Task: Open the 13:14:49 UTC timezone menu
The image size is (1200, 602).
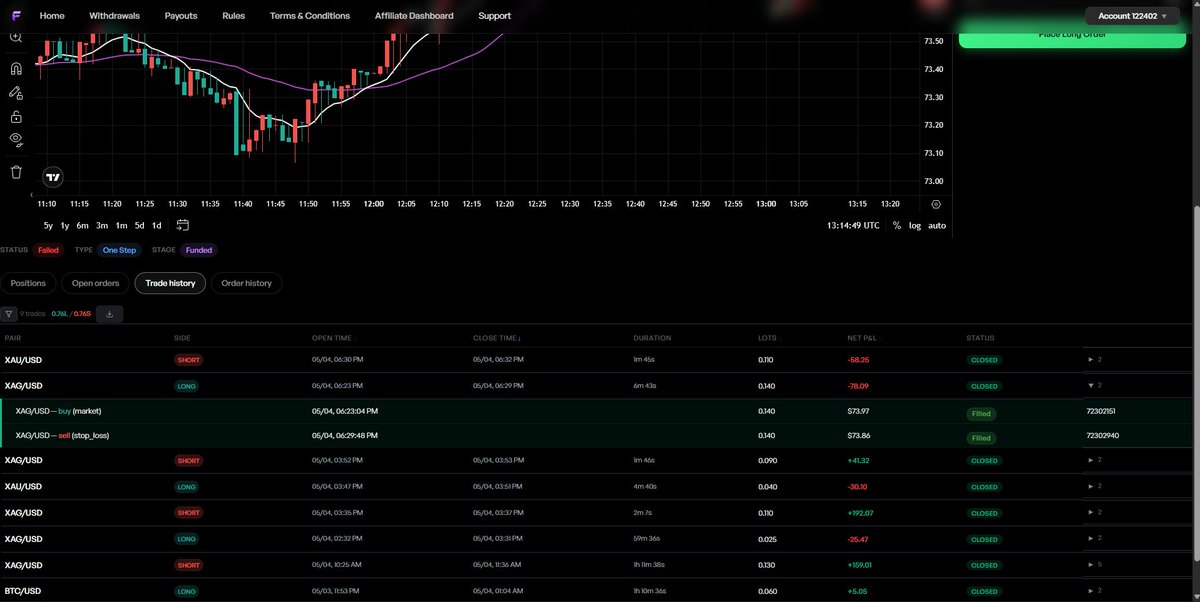Action: 853,225
